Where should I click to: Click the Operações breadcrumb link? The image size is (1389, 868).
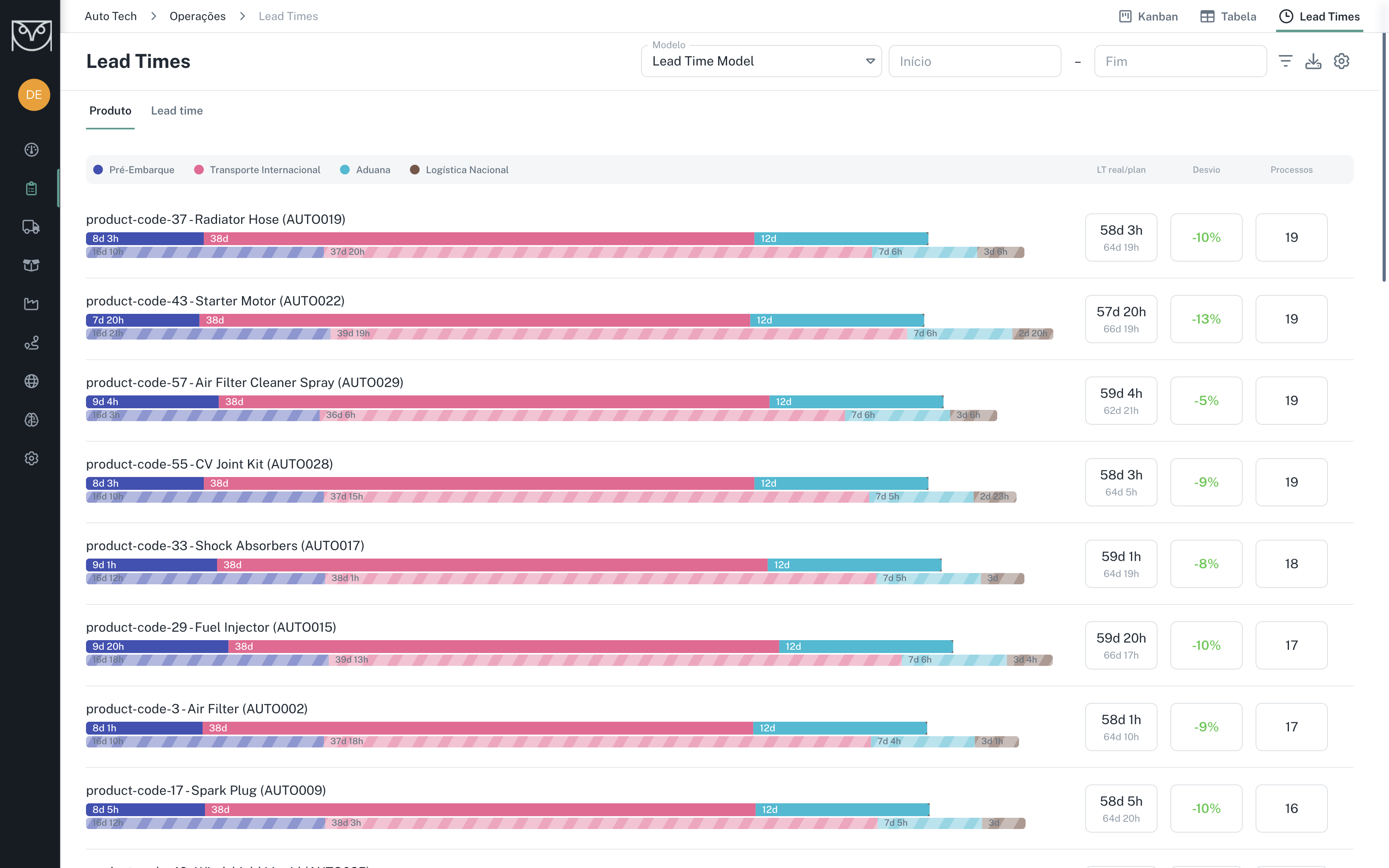(197, 16)
